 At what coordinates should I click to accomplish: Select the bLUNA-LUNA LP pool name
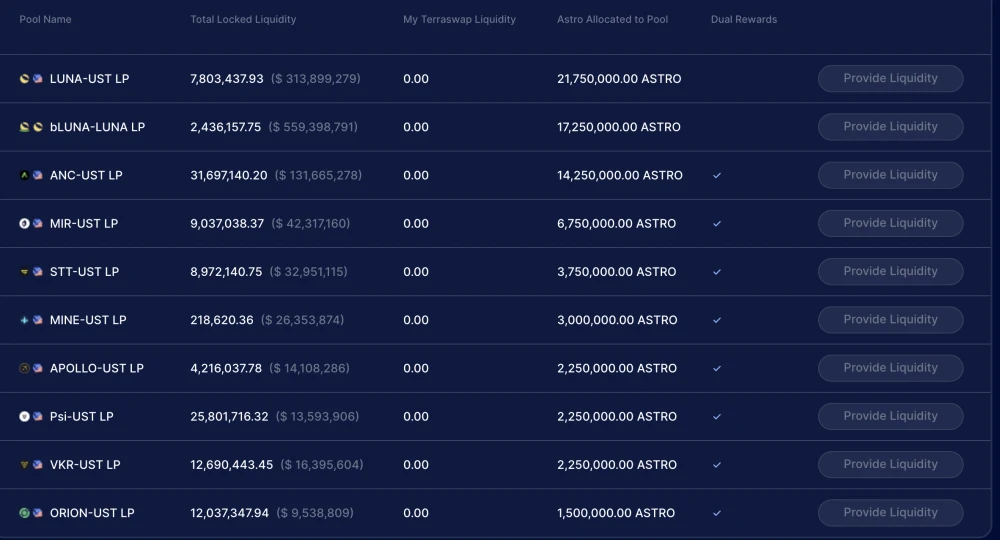98,127
